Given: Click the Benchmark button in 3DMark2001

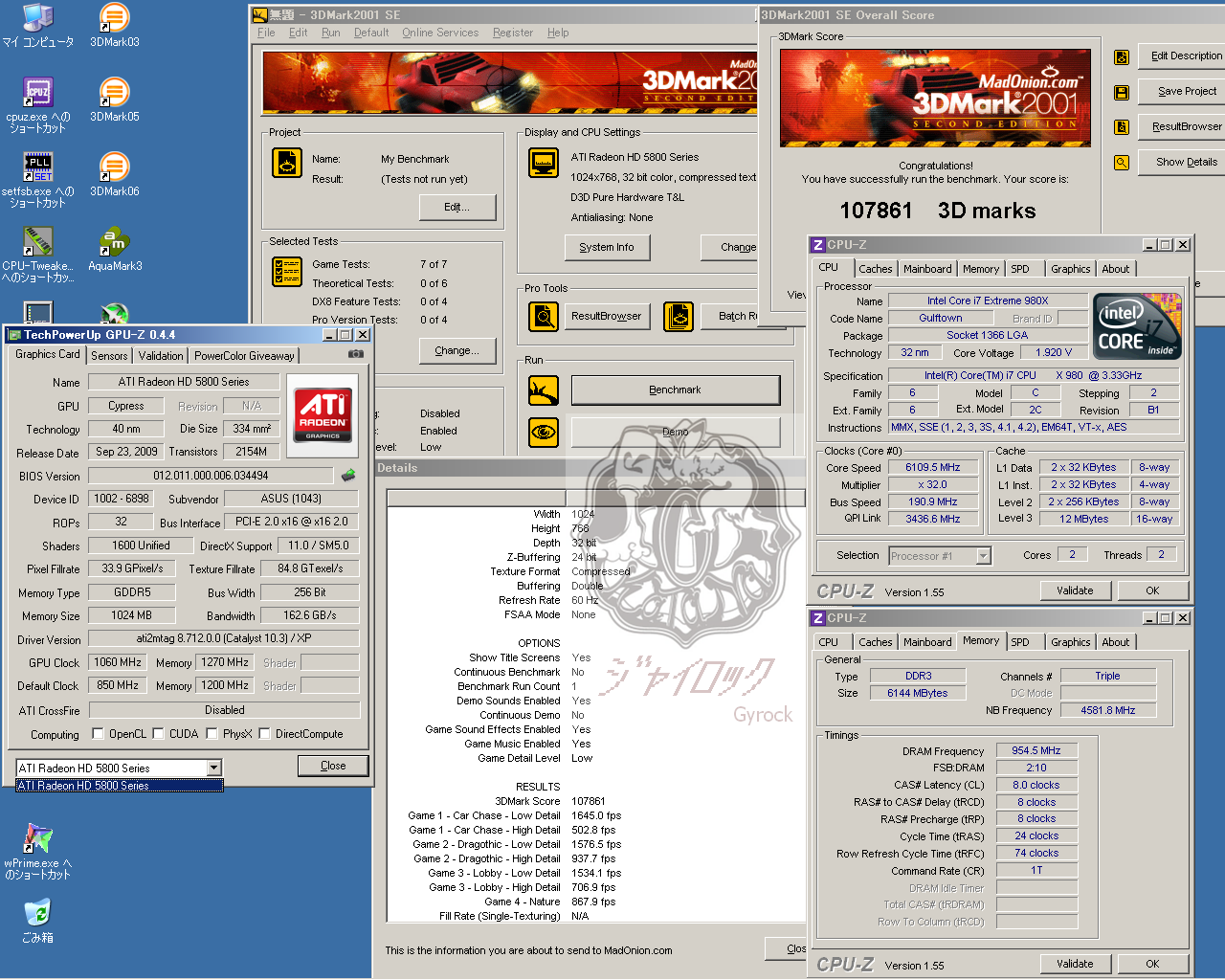Looking at the screenshot, I should pos(675,390).
